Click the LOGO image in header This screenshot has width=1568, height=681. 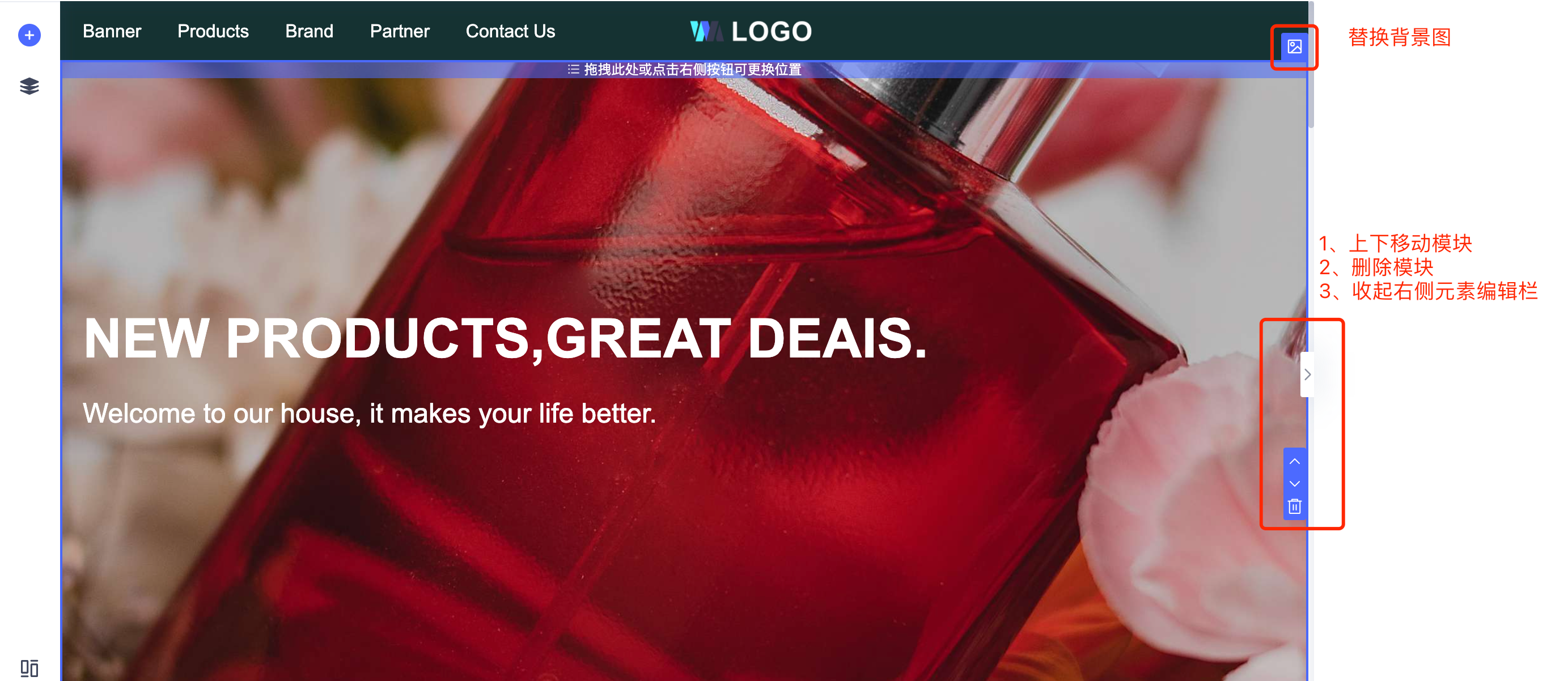(x=751, y=32)
